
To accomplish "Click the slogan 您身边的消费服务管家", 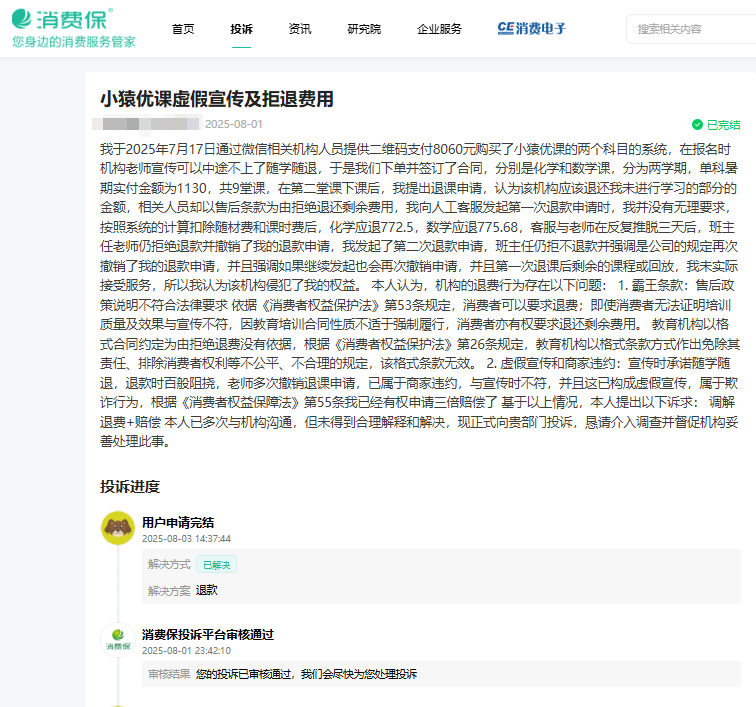I will point(74,42).
